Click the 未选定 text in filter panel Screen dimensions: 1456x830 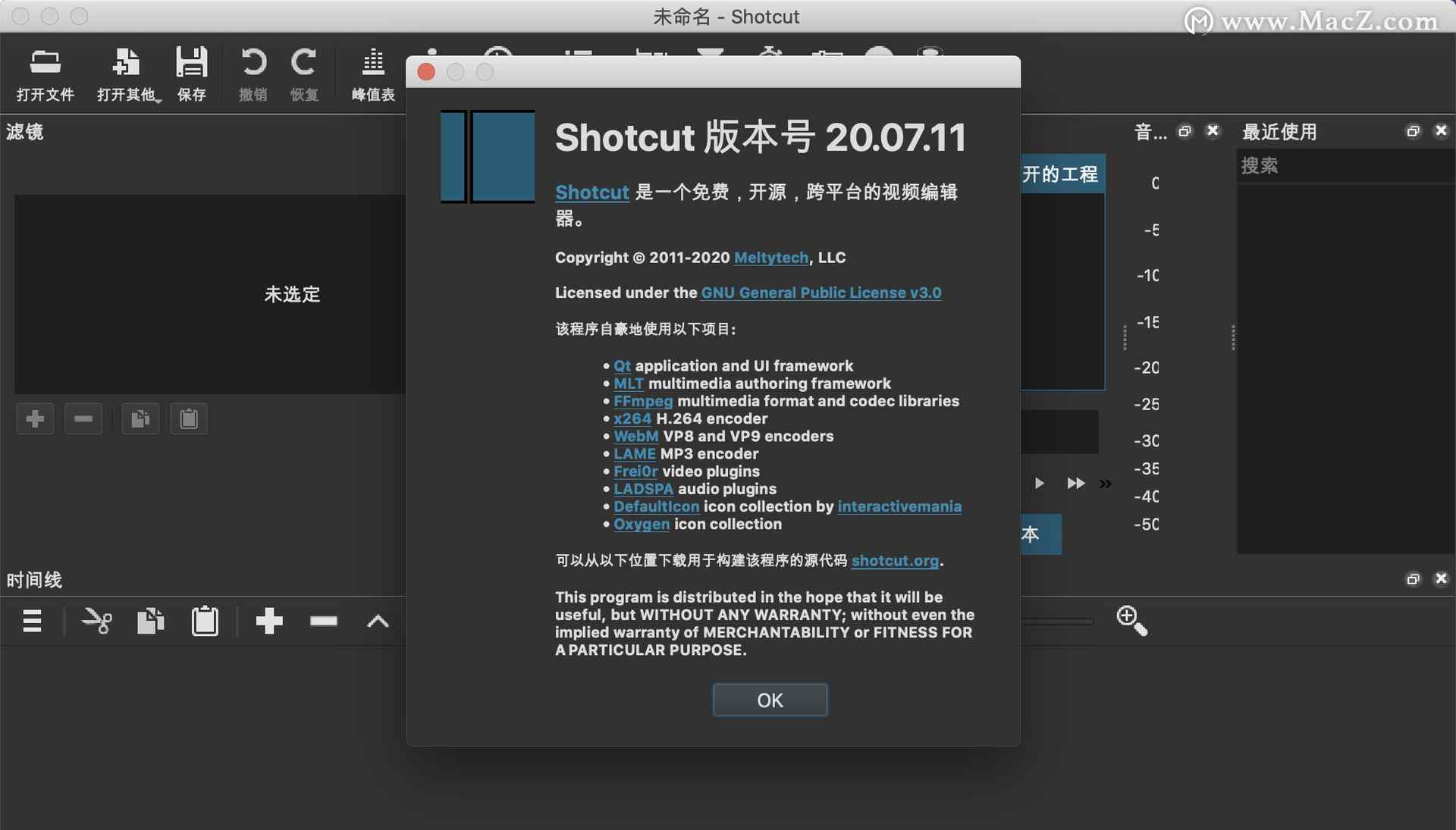pyautogui.click(x=292, y=294)
